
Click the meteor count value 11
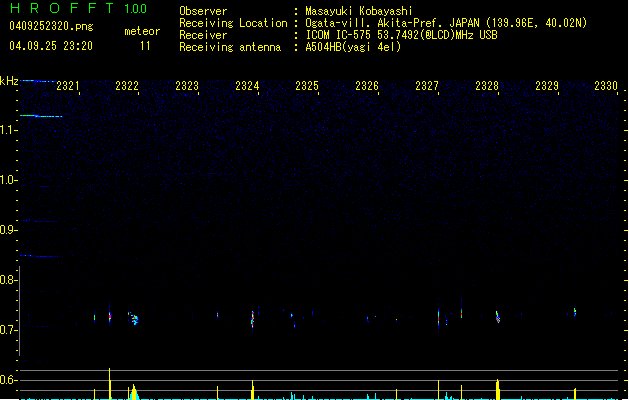pyautogui.click(x=145, y=46)
